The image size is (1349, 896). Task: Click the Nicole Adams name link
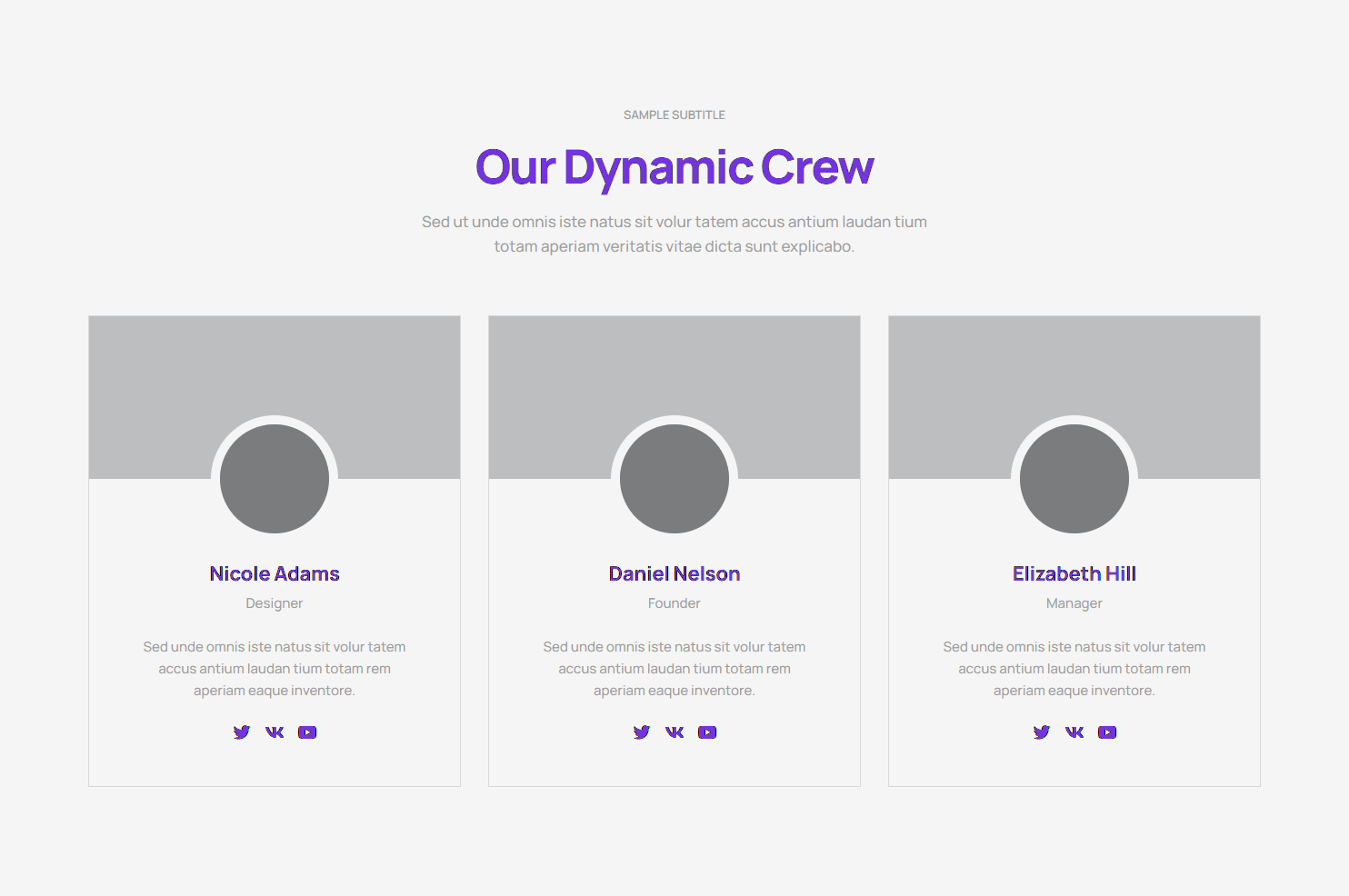275,574
